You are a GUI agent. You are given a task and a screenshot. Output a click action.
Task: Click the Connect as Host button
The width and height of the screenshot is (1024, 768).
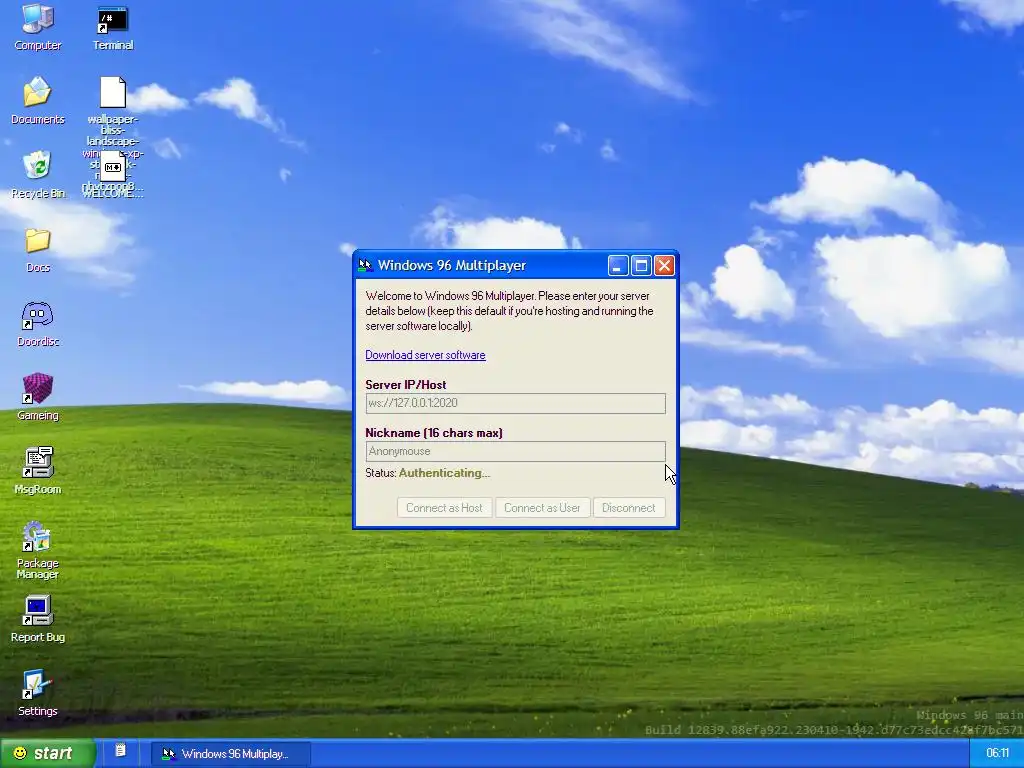click(x=444, y=508)
